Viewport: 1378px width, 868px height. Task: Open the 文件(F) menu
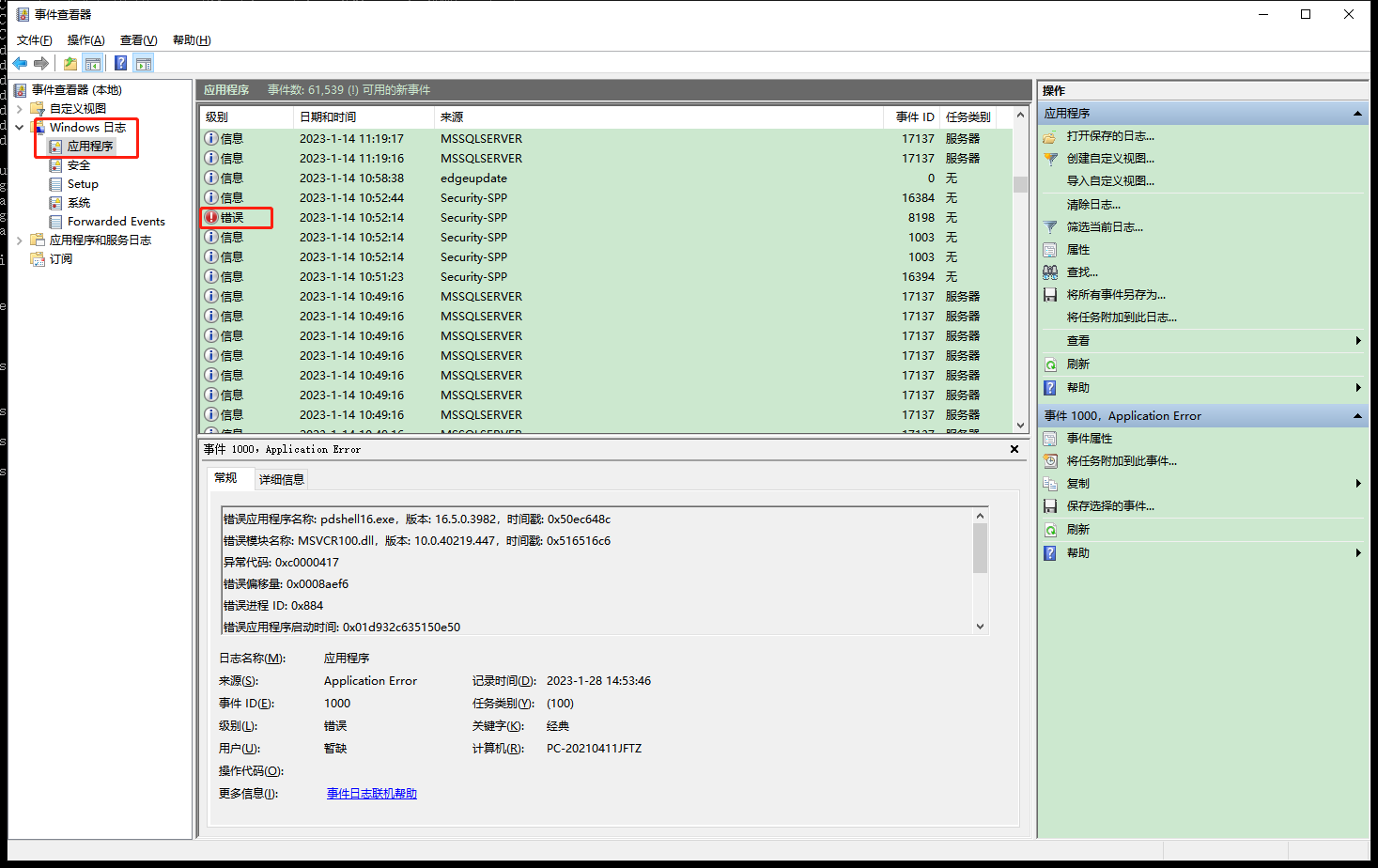tap(35, 40)
